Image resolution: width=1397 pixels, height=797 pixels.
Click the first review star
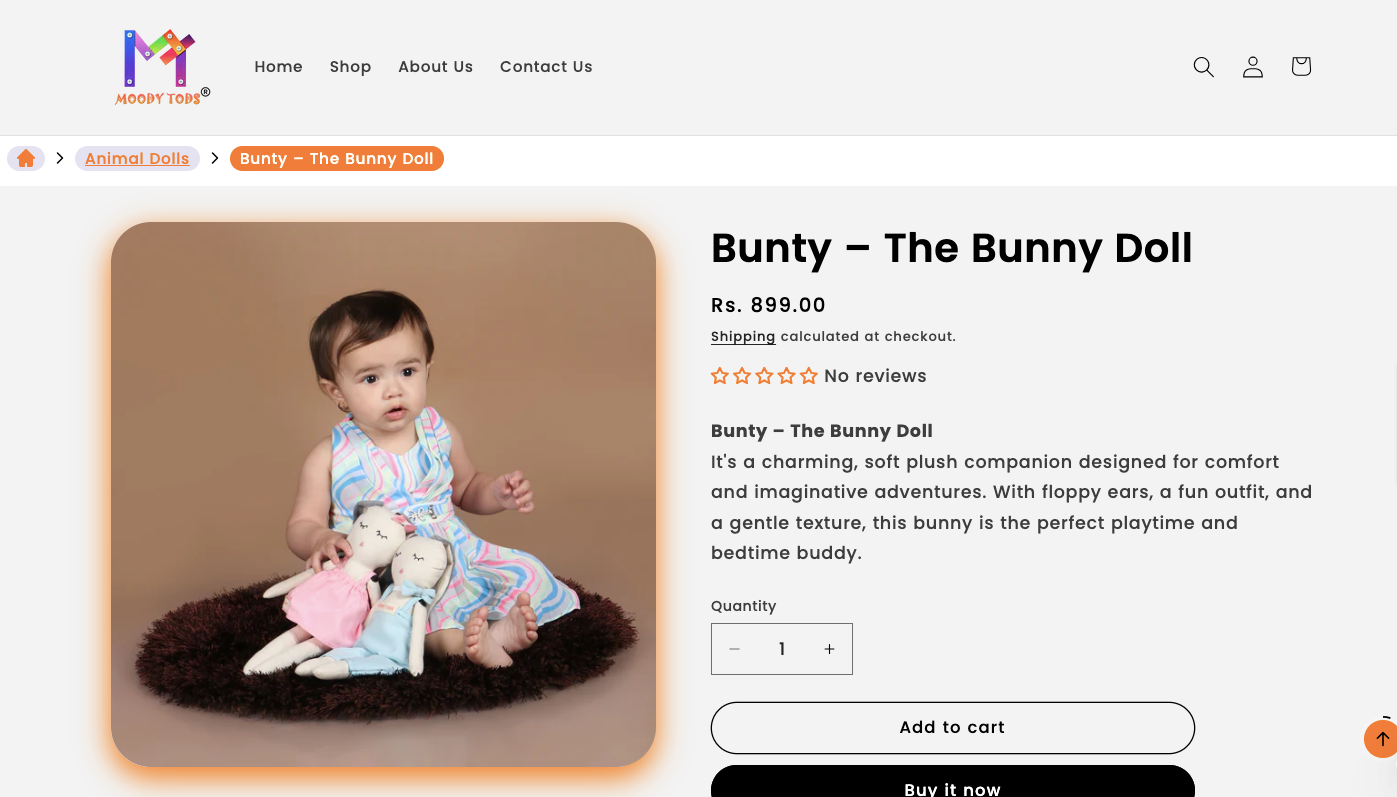pyautogui.click(x=720, y=376)
